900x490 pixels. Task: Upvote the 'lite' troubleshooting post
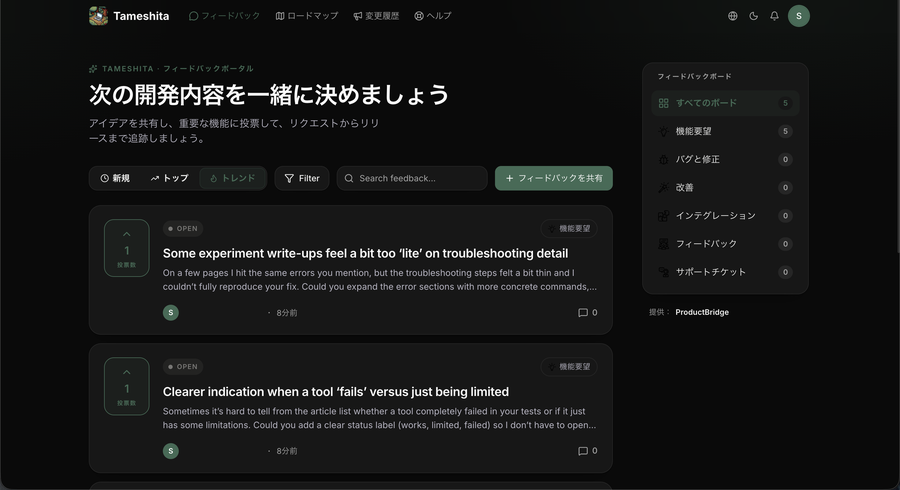127,248
